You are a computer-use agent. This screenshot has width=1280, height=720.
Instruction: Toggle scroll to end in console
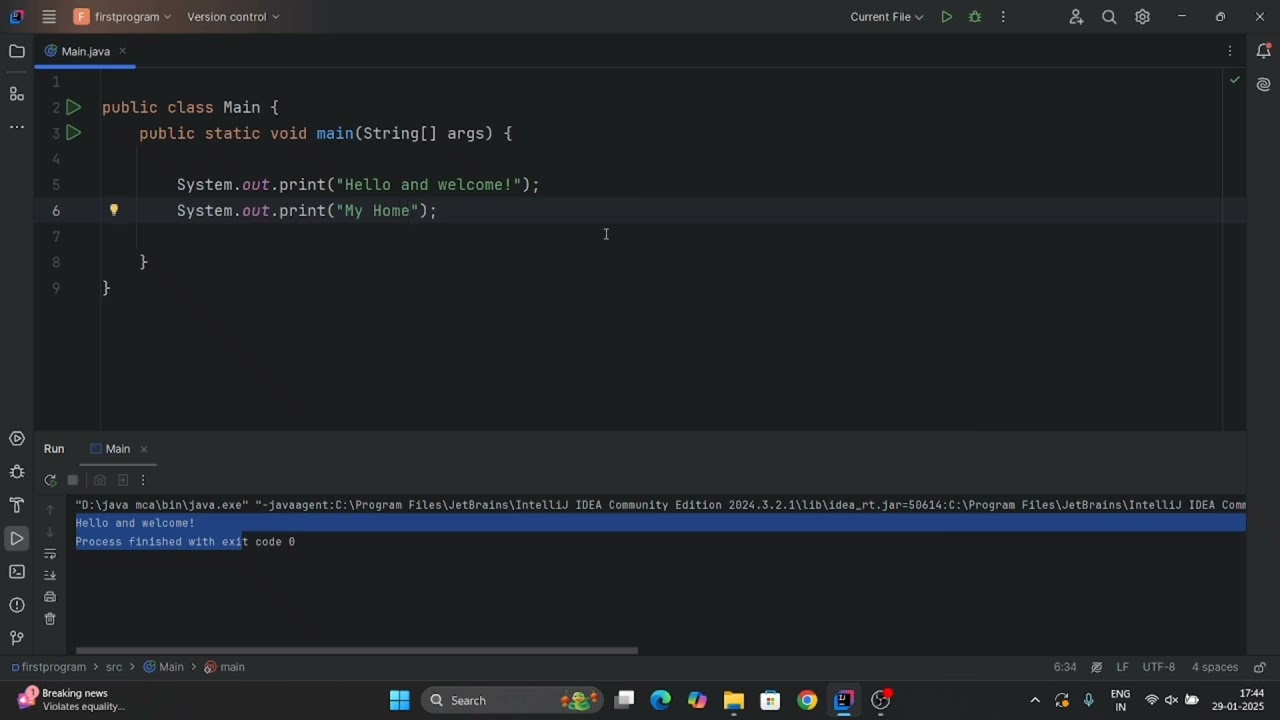click(x=50, y=575)
